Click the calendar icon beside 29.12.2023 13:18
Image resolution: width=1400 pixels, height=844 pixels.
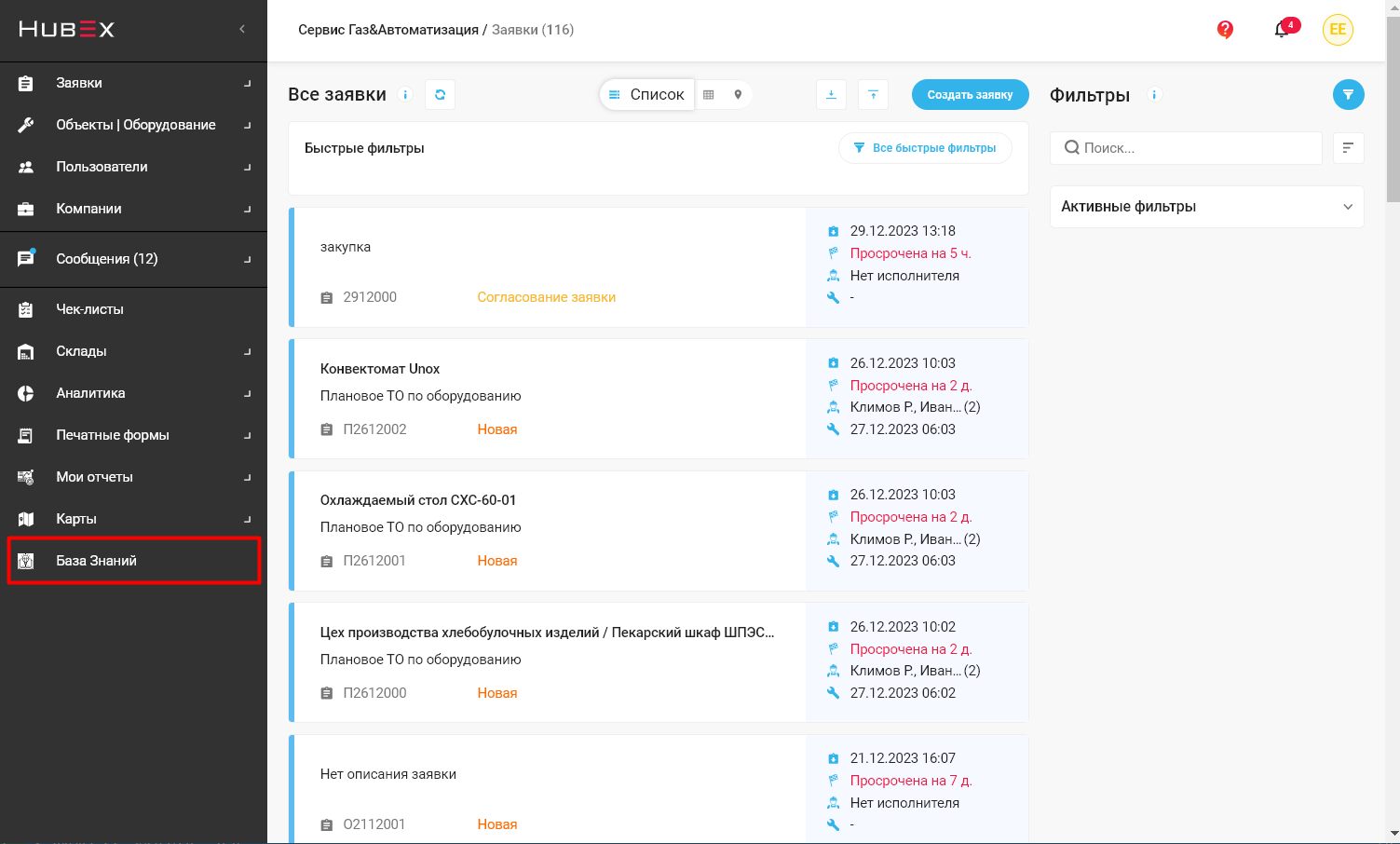point(834,231)
